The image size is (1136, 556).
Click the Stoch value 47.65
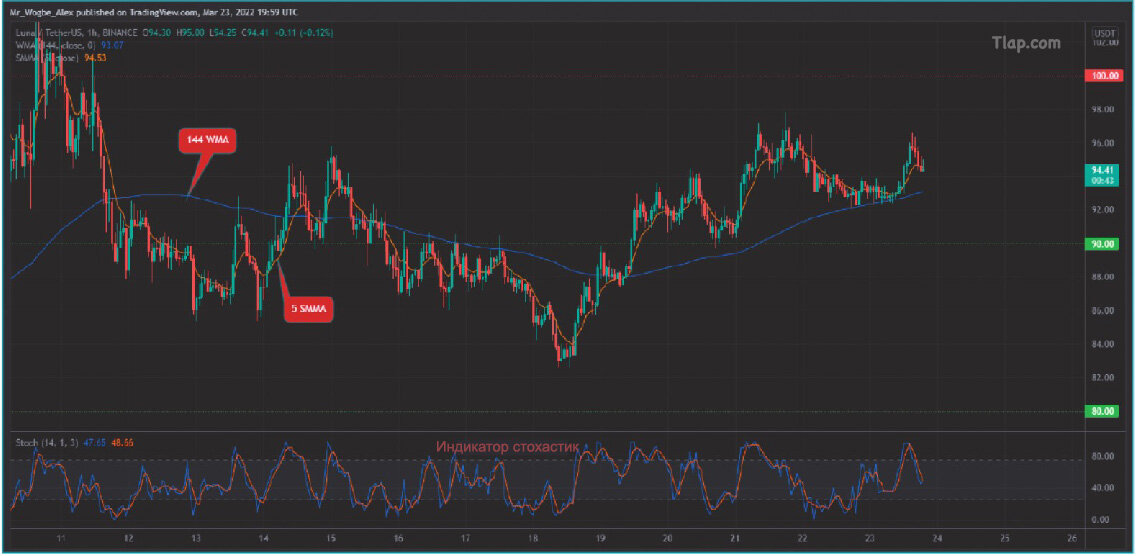point(95,442)
